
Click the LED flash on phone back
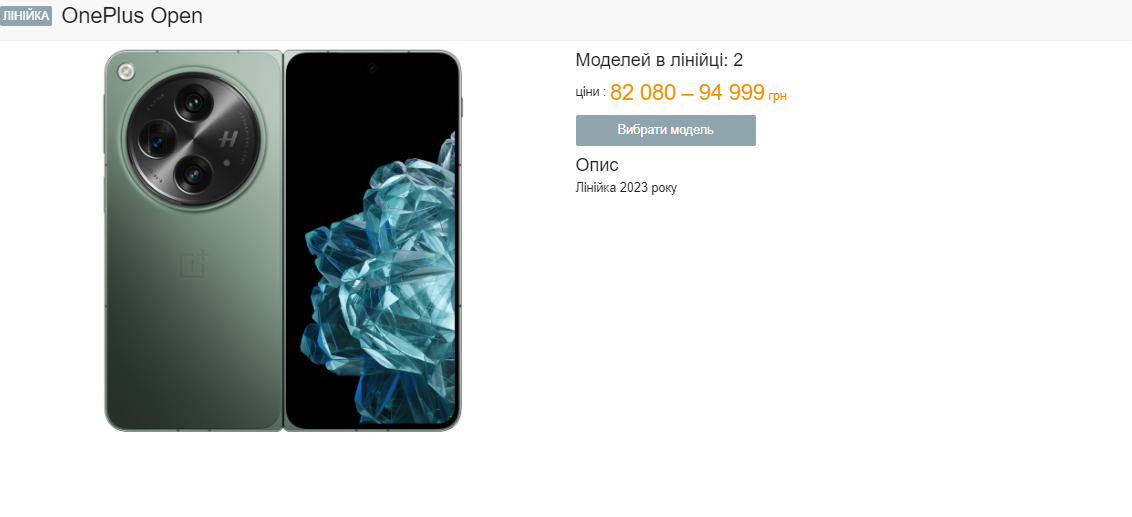pos(127,71)
